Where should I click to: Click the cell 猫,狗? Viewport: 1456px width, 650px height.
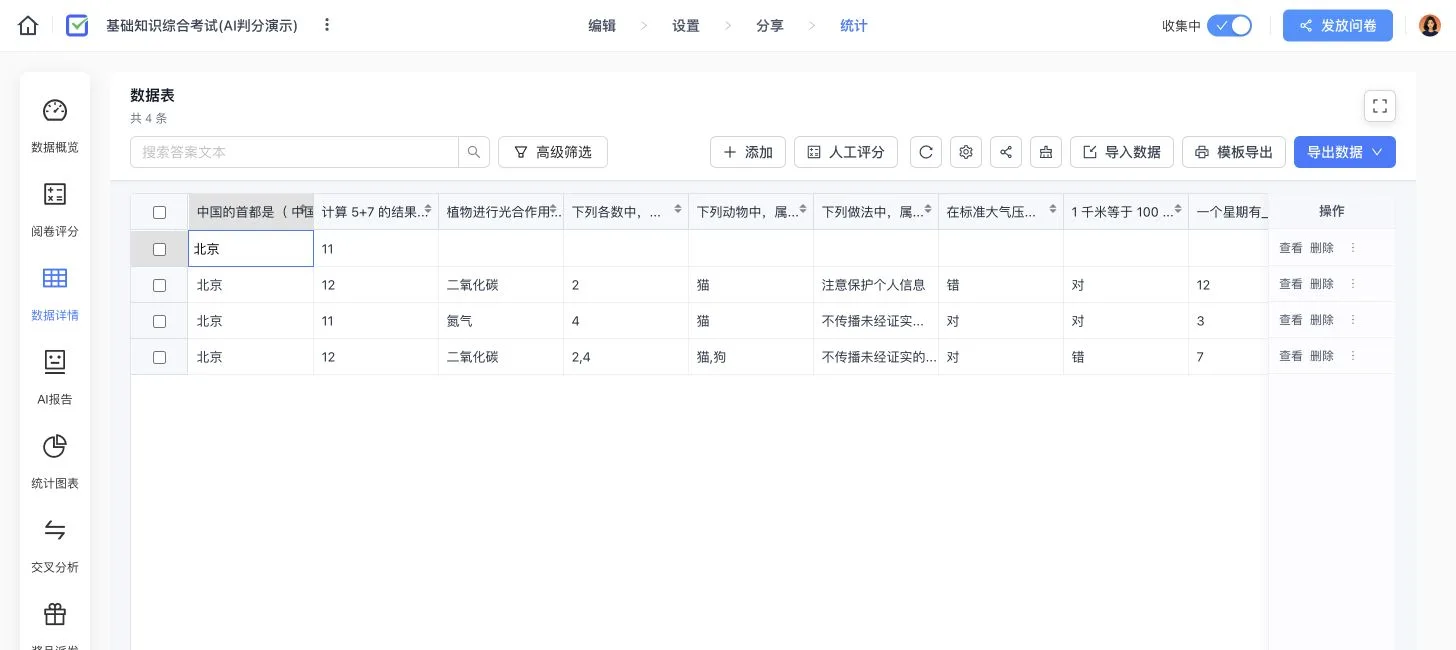click(751, 357)
